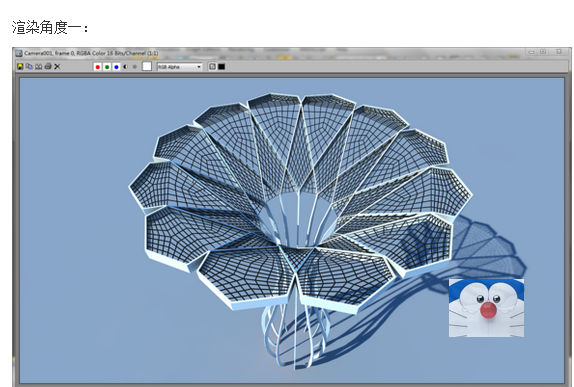574x387 pixels.
Task: Minimize the Camera001 render window
Action: point(532,52)
